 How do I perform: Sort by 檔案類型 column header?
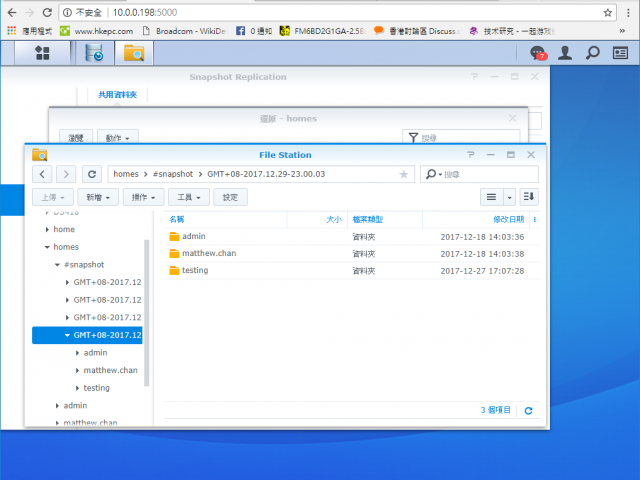tap(367, 220)
